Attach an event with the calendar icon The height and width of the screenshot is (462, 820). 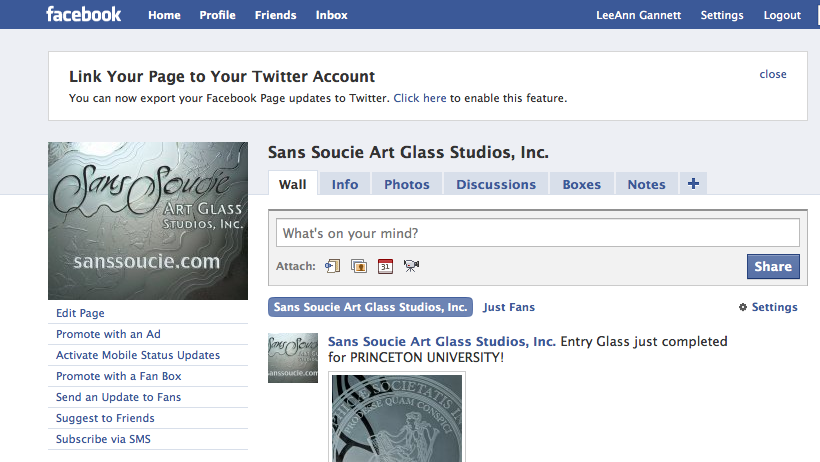point(385,266)
